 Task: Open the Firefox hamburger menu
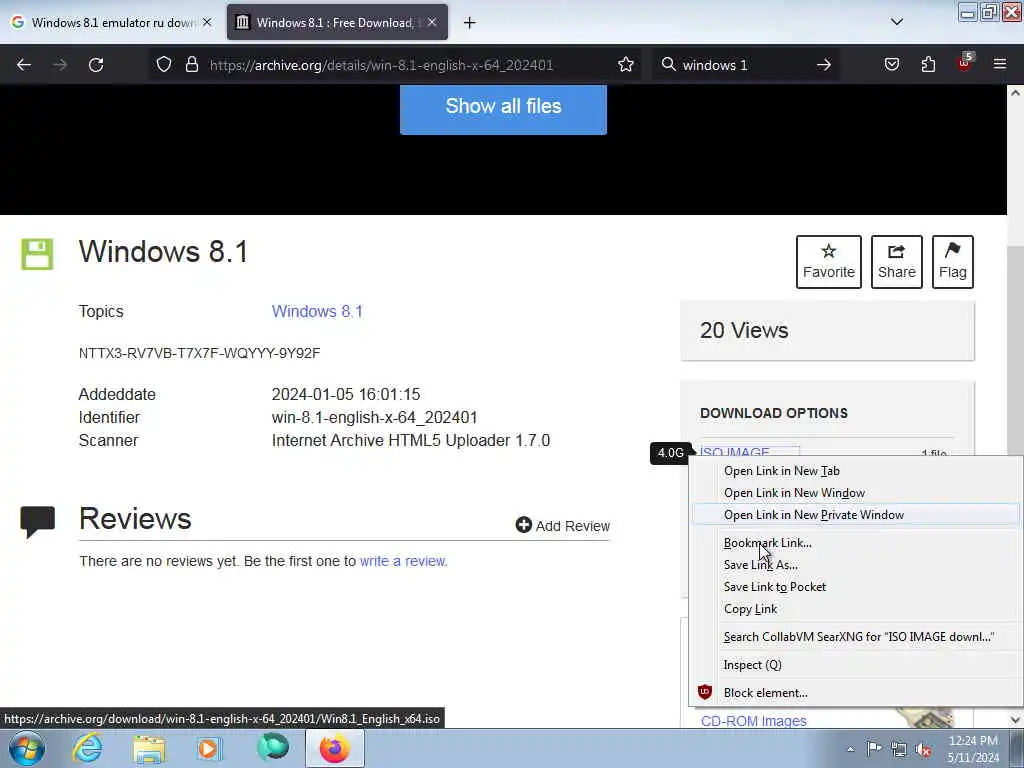click(1000, 65)
